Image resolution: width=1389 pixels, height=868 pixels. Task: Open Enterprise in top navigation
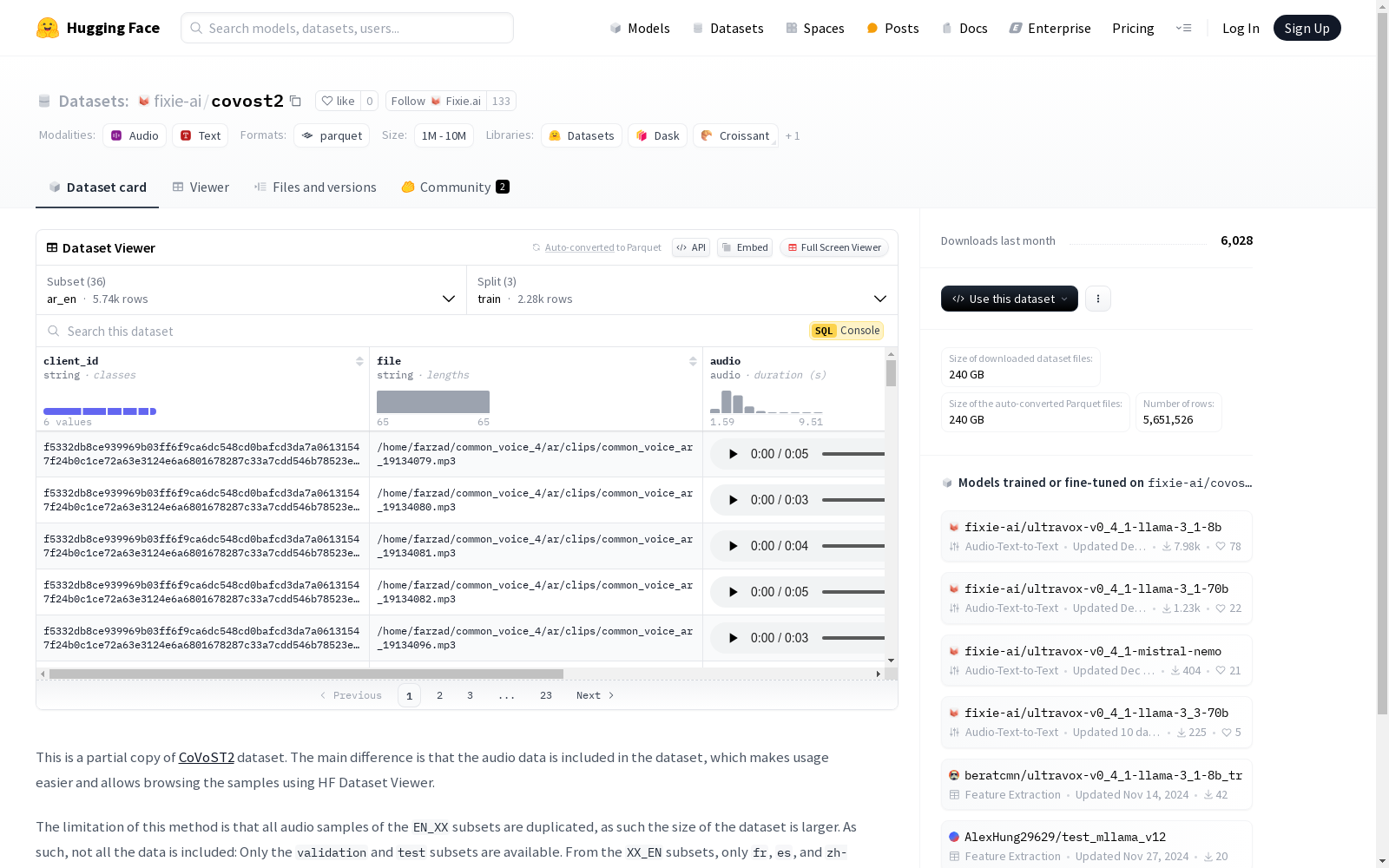1050,28
